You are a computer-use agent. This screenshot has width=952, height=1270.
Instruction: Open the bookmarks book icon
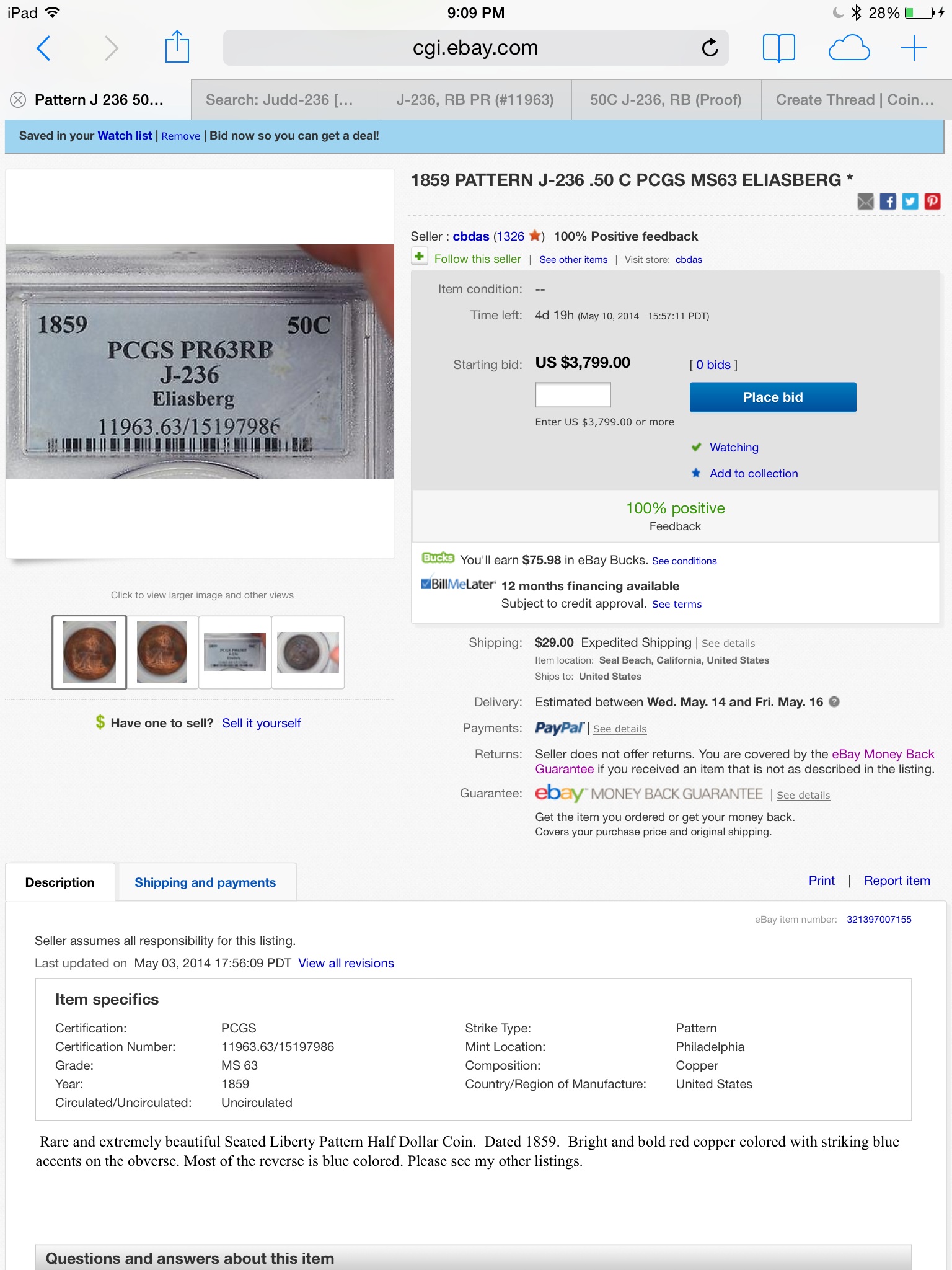778,48
